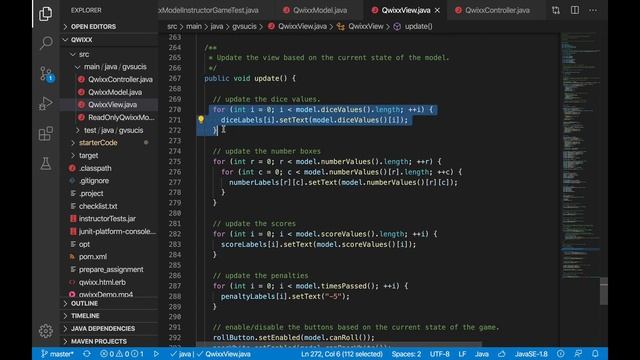The width and height of the screenshot is (640, 360).
Task: Click the thumbs up Java status icon
Action: (502, 354)
